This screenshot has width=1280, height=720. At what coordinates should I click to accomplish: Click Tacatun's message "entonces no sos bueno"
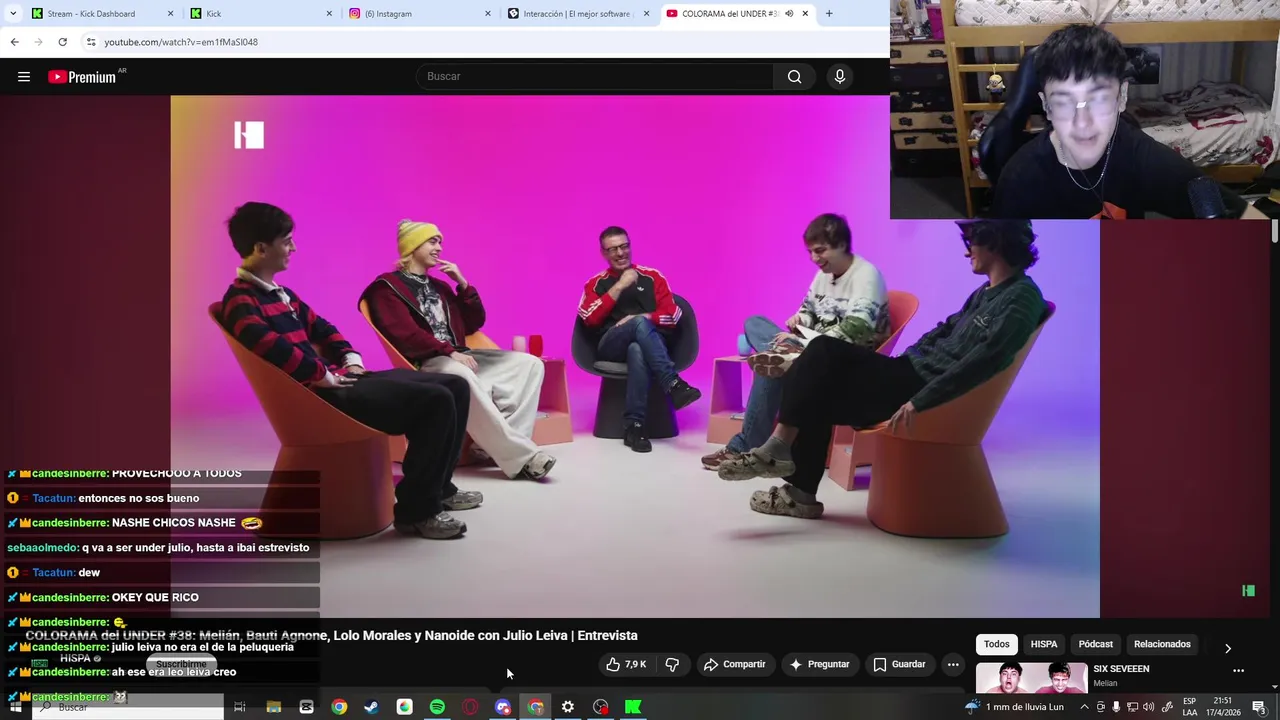138,498
